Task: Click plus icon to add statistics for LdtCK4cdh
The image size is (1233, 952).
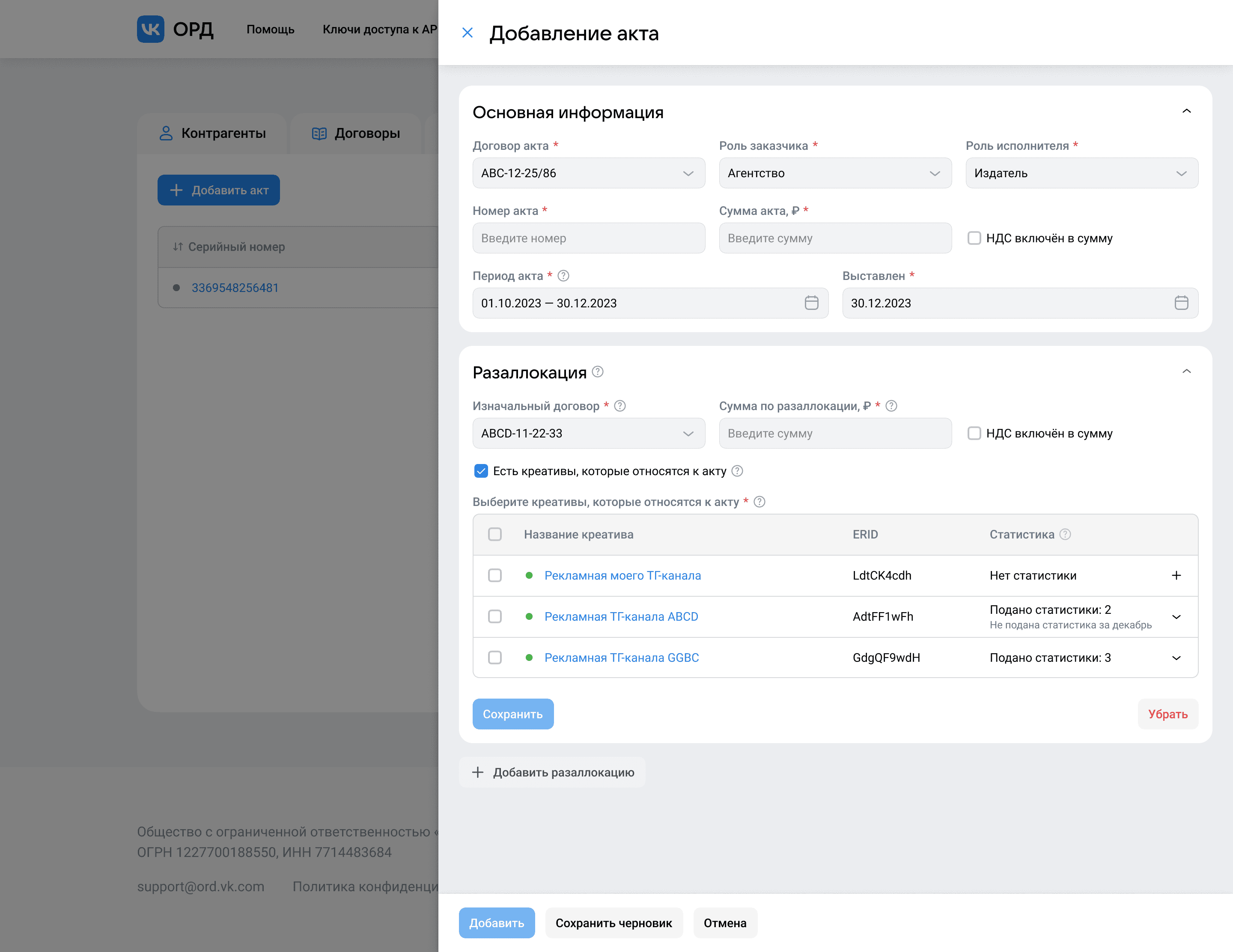Action: coord(1176,576)
